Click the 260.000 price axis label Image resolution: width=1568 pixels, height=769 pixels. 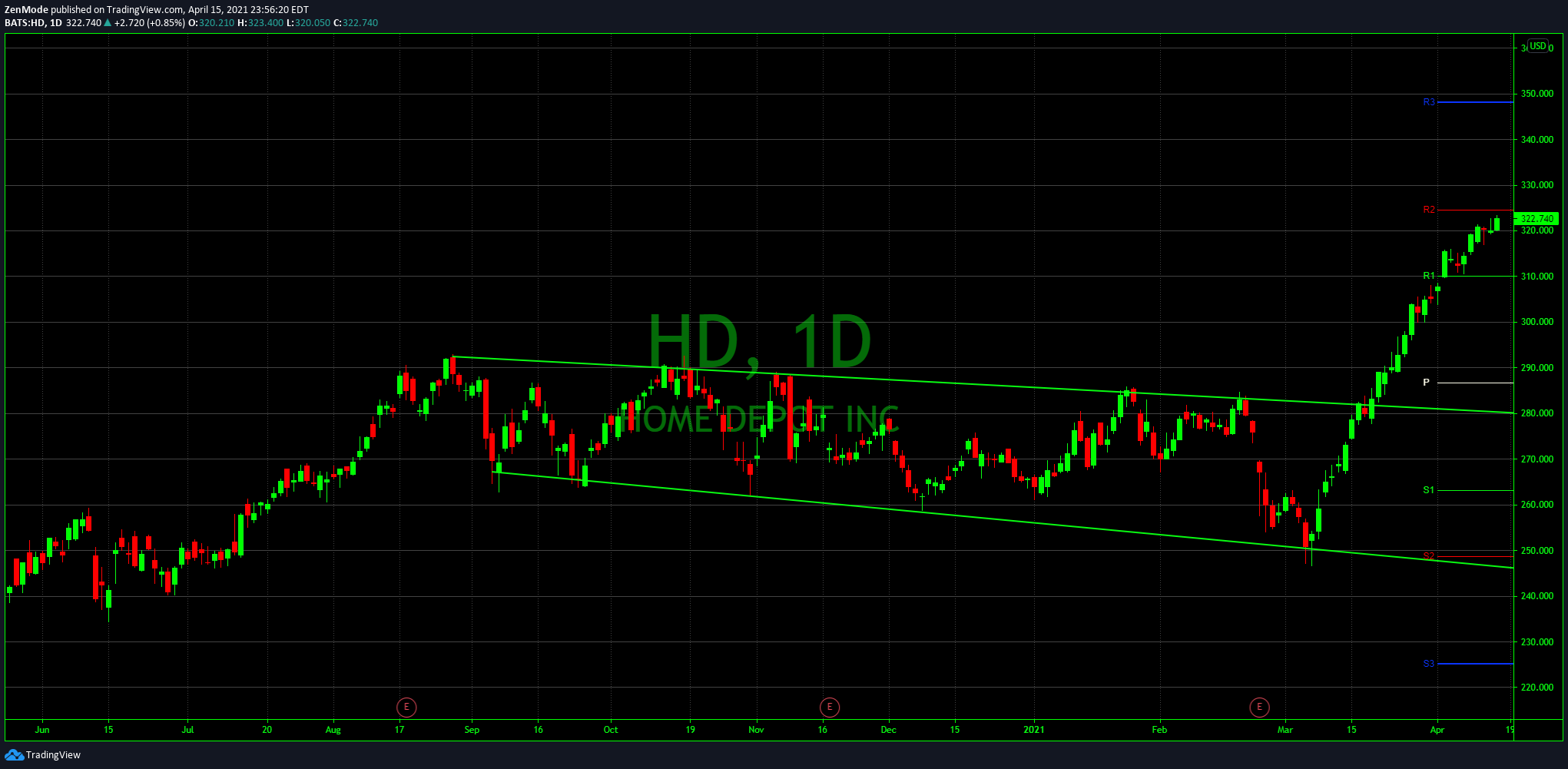(x=1537, y=505)
